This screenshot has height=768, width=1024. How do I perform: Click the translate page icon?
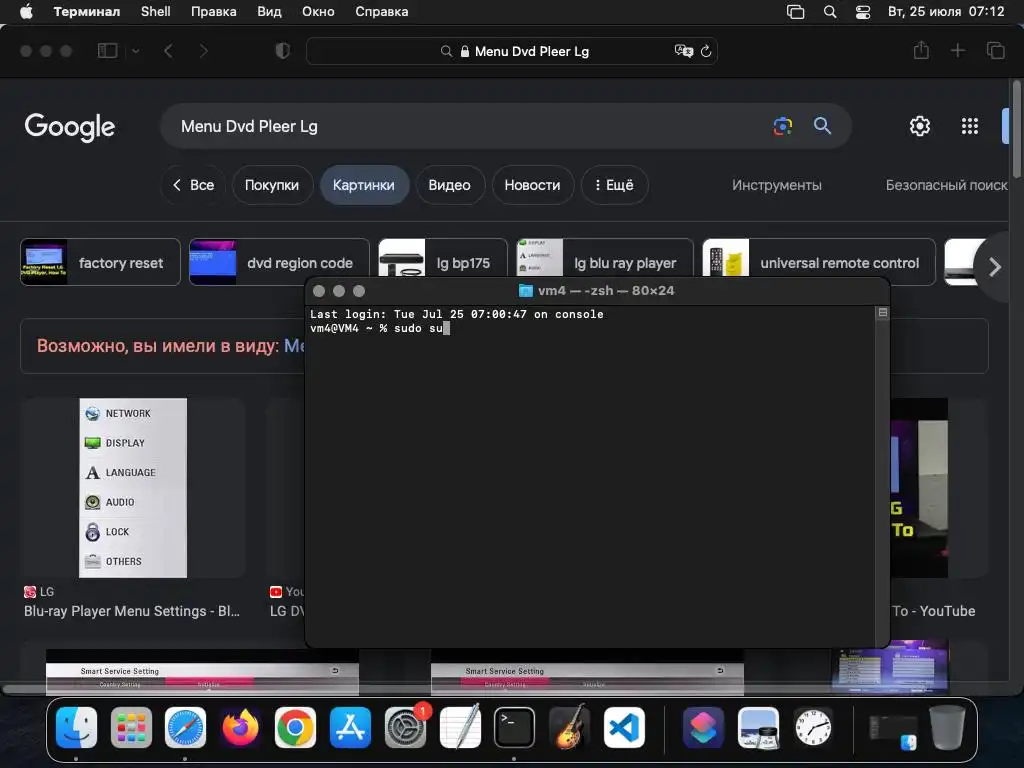point(683,51)
